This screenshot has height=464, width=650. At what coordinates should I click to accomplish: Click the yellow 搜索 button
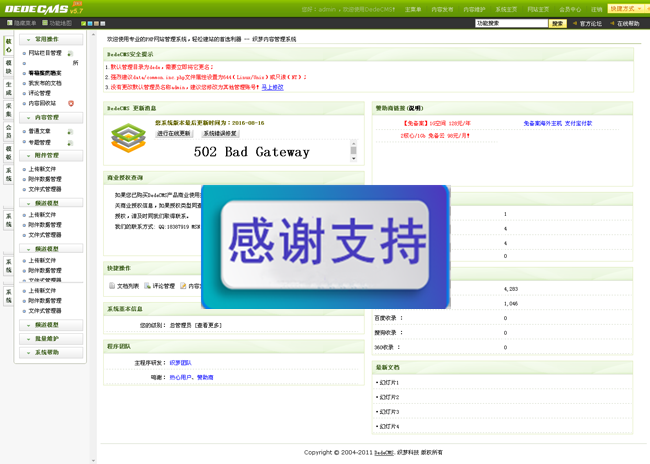tap(558, 24)
